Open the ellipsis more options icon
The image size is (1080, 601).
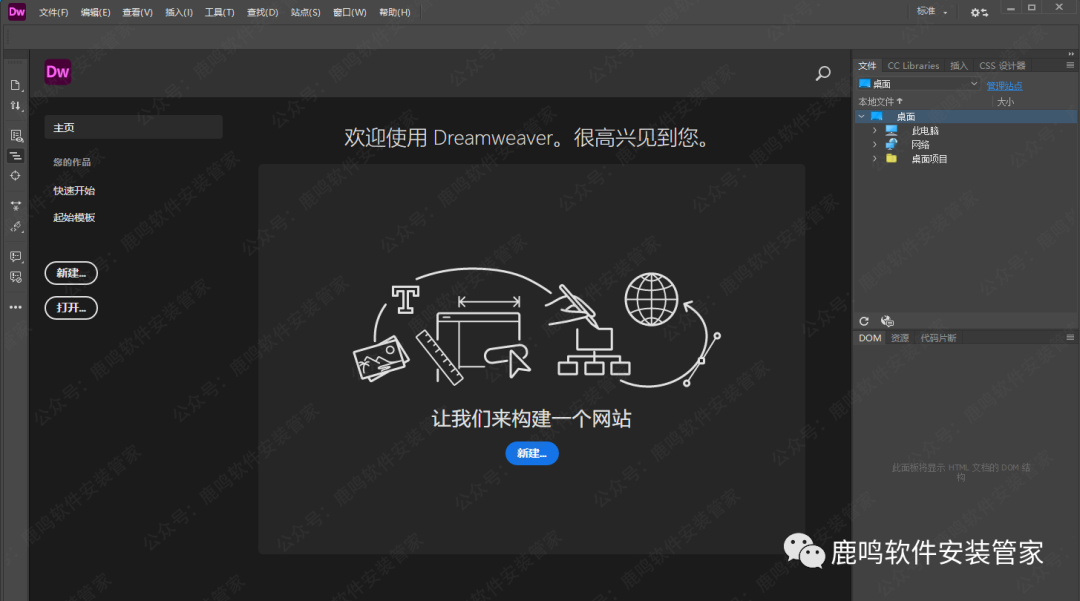click(x=15, y=307)
